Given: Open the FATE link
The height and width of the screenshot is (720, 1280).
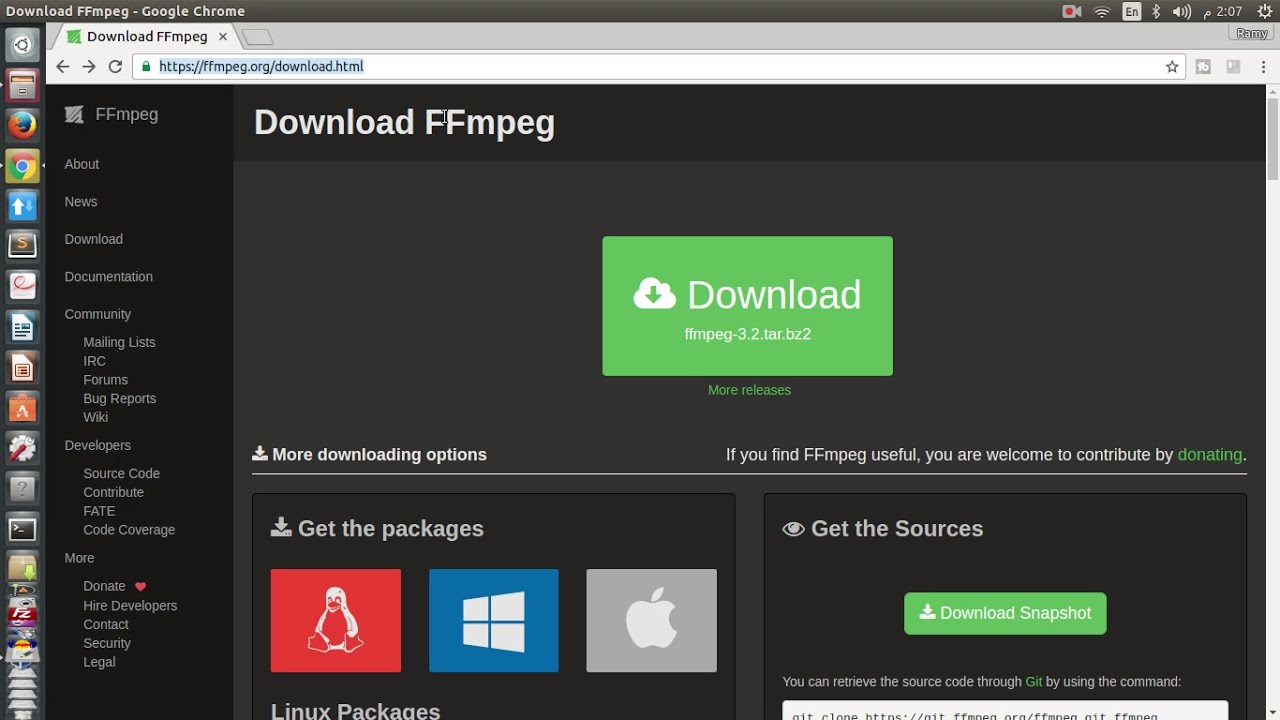Looking at the screenshot, I should coord(99,511).
